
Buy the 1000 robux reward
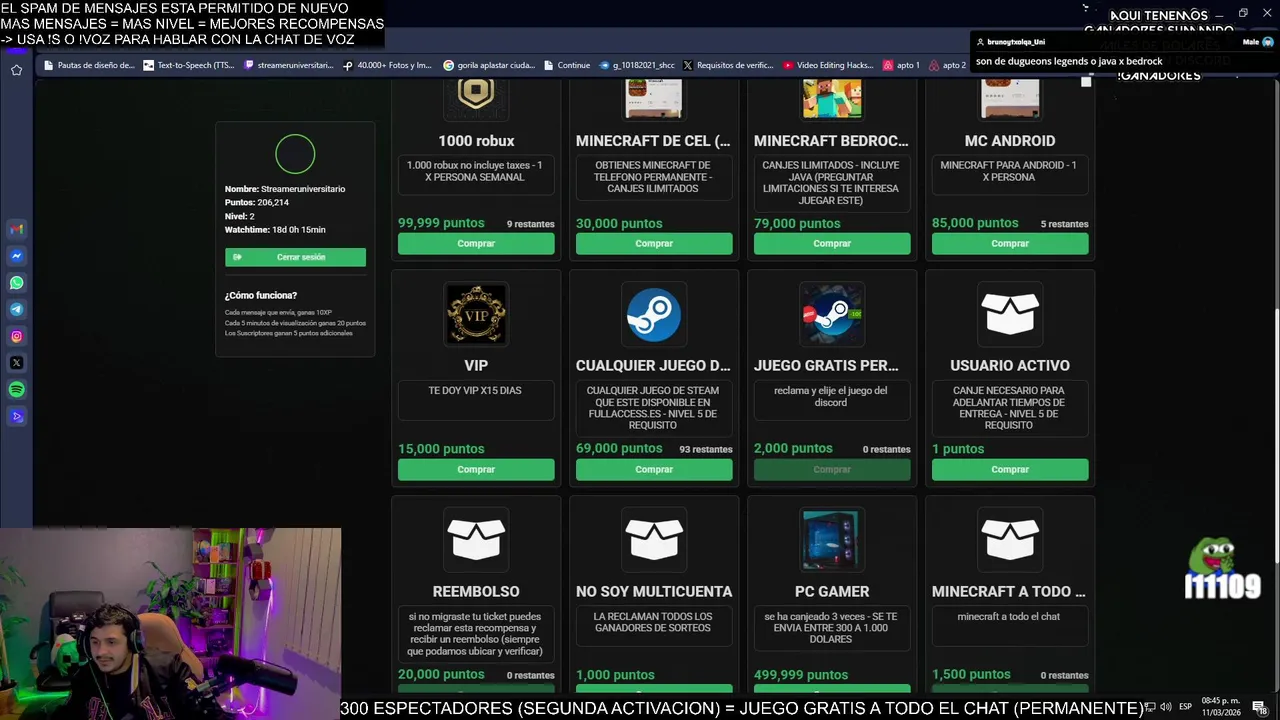(476, 243)
